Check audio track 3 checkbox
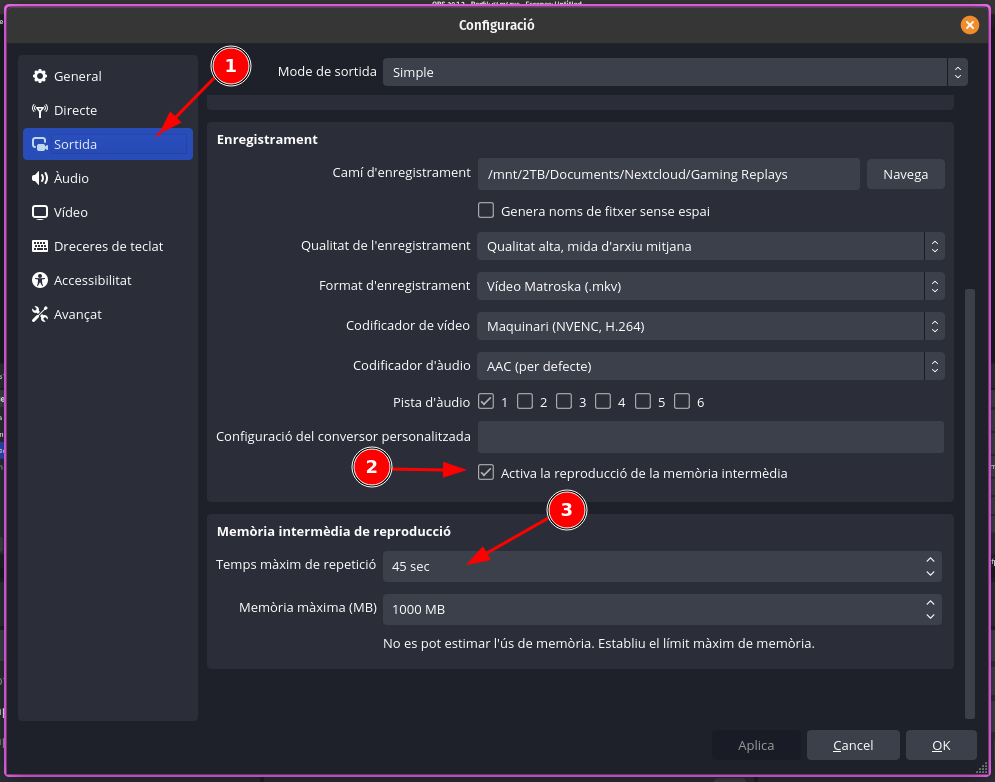995x782 pixels. pos(564,402)
